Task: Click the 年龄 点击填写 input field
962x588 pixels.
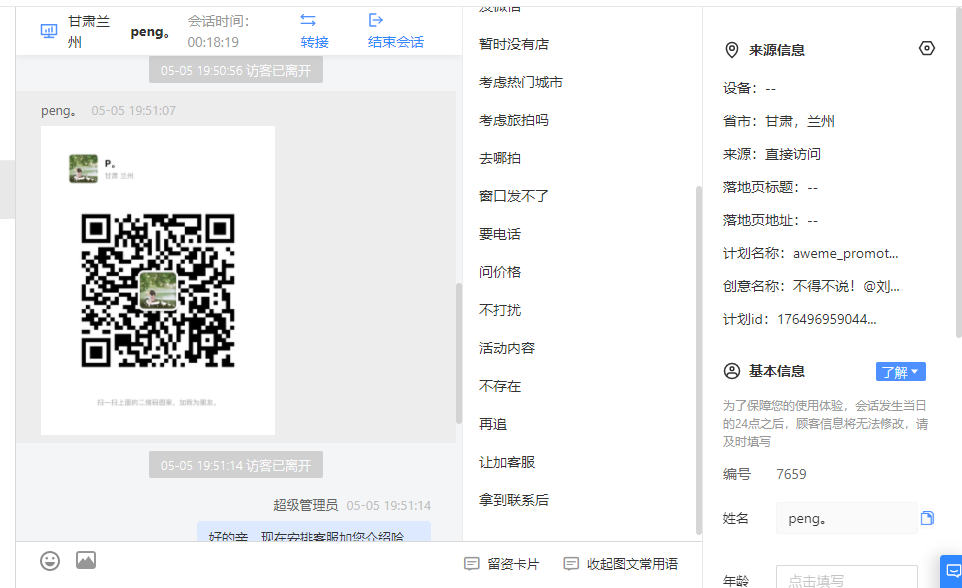Action: (x=847, y=577)
